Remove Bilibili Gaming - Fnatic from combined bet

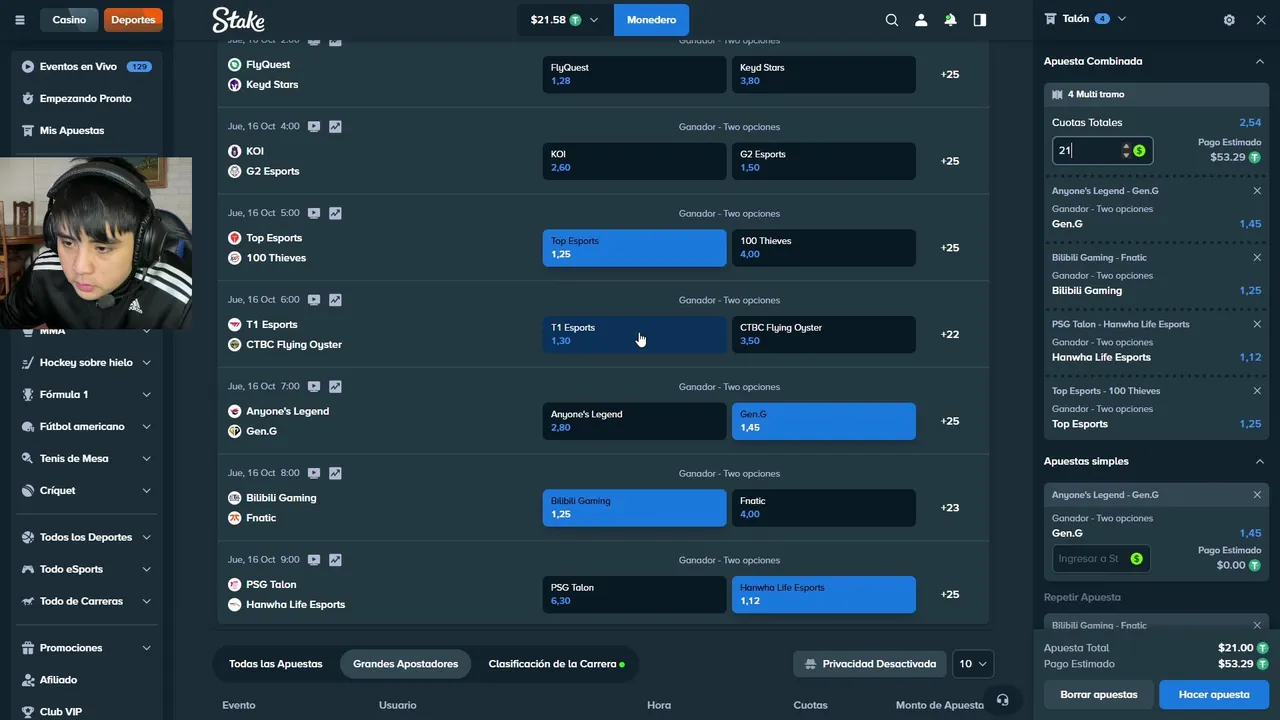tap(1257, 258)
